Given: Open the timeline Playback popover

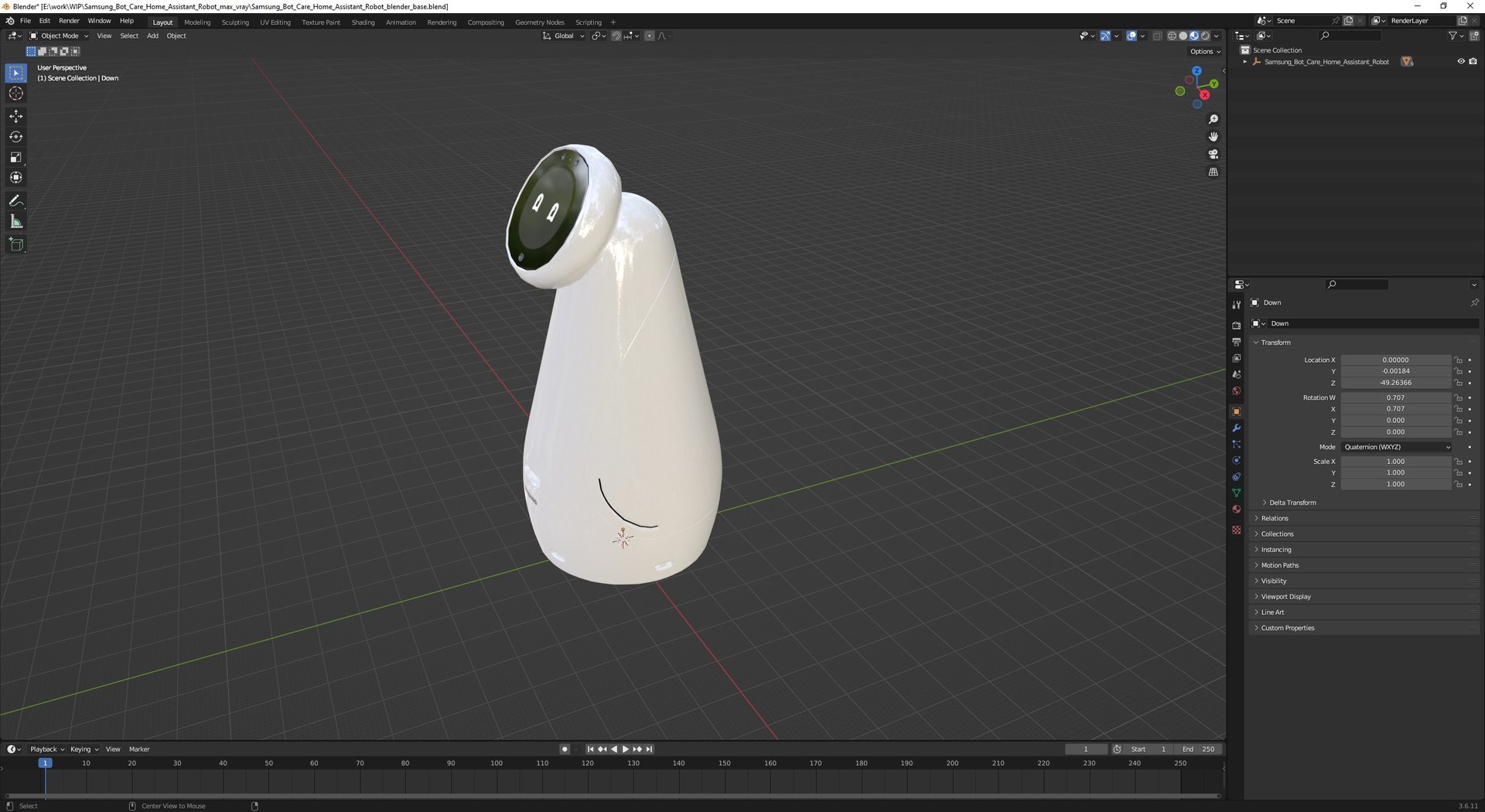Looking at the screenshot, I should tap(46, 749).
